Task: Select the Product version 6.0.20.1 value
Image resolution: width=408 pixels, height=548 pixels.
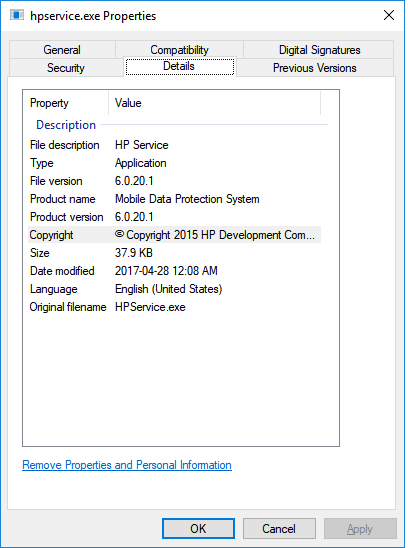Action: (x=134, y=217)
